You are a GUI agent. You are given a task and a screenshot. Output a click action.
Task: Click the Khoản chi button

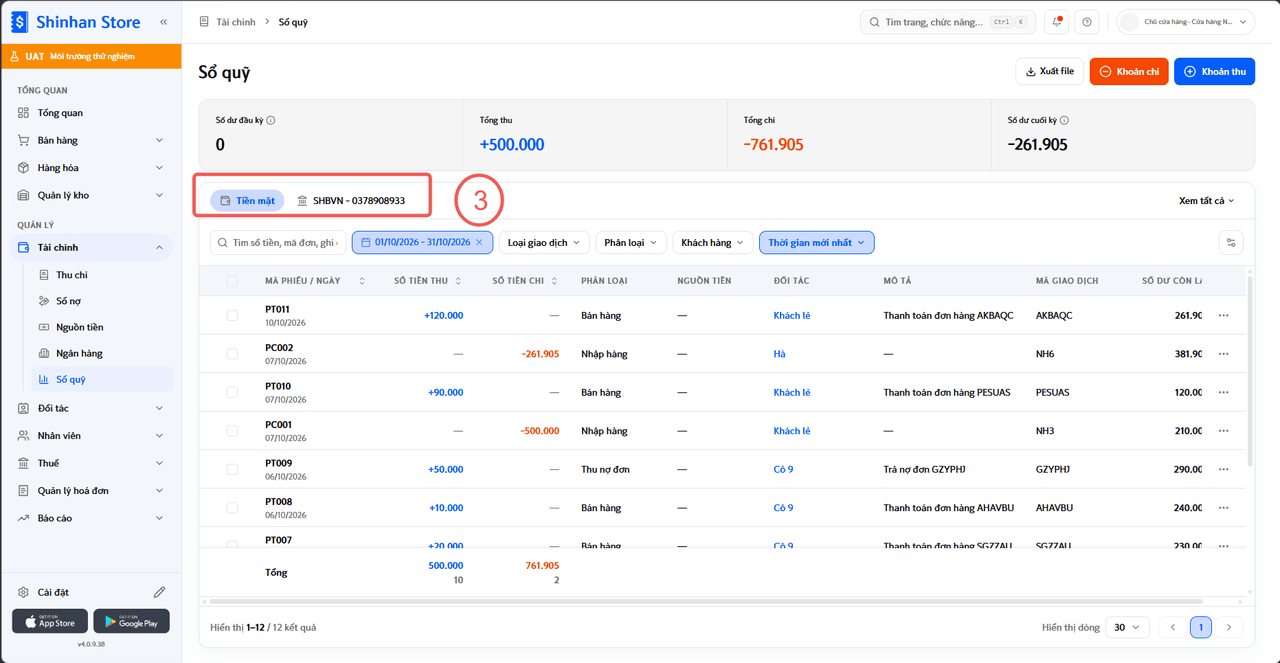(x=1129, y=71)
